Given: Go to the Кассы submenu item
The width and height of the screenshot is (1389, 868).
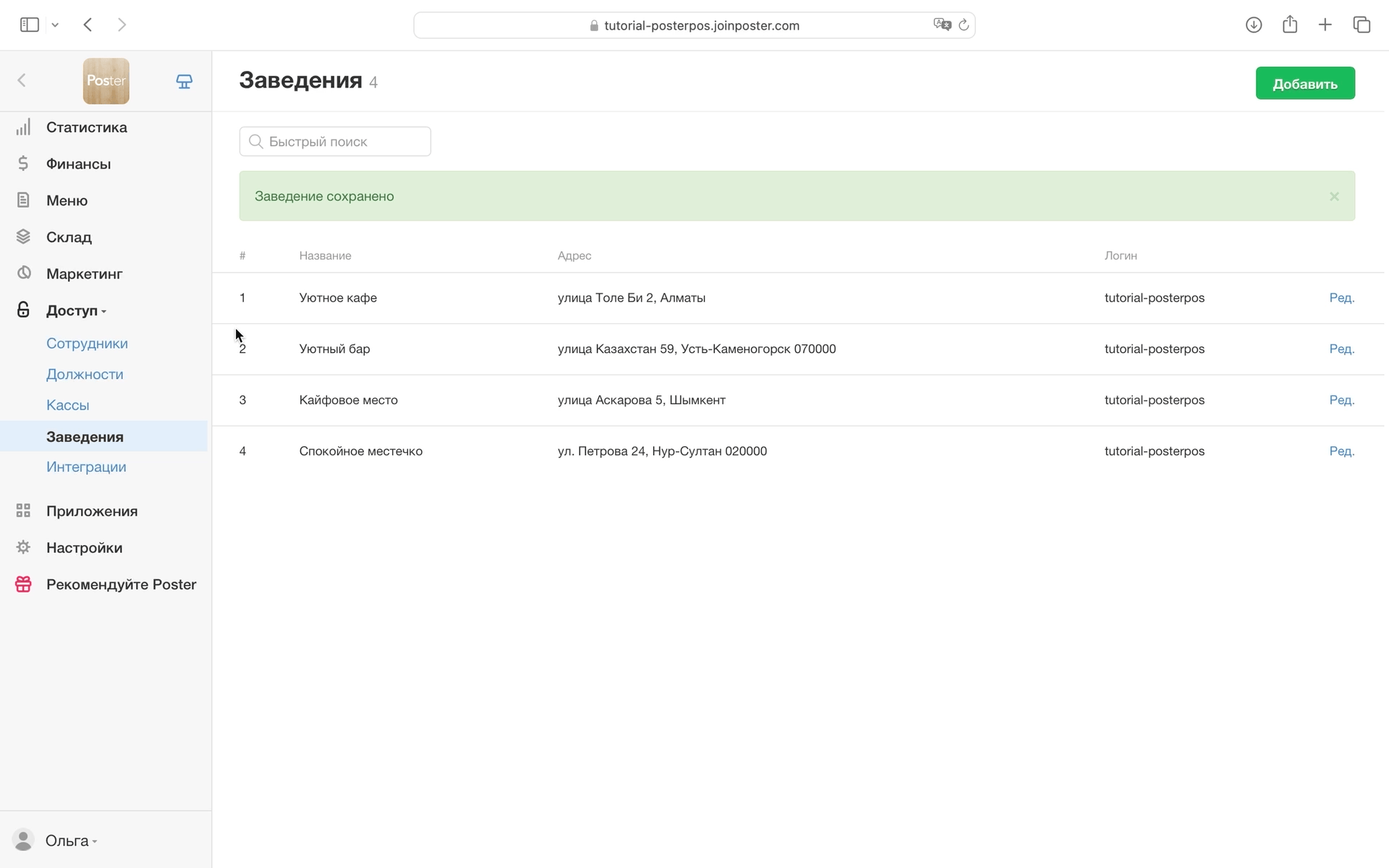Looking at the screenshot, I should coord(68,405).
